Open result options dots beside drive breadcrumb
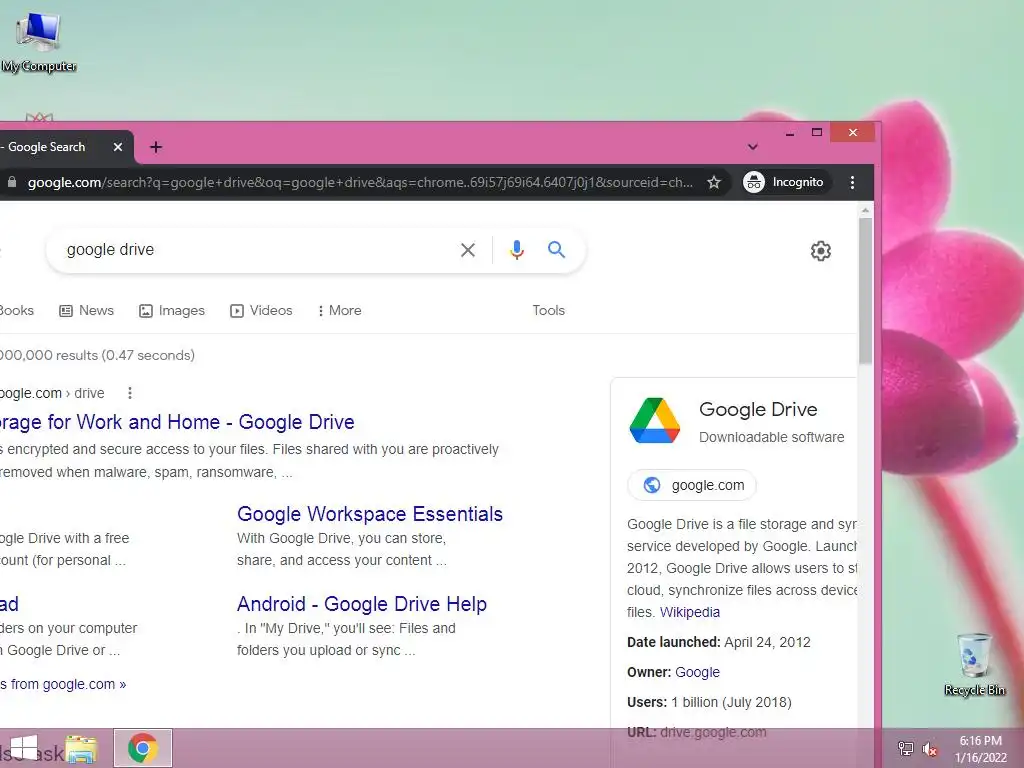This screenshot has height=768, width=1024. [x=130, y=393]
